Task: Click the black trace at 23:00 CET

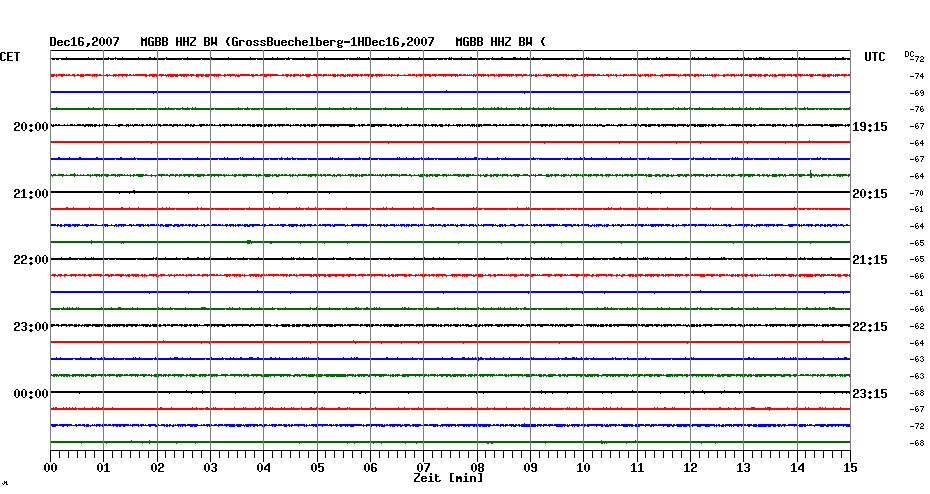Action: pos(450,326)
